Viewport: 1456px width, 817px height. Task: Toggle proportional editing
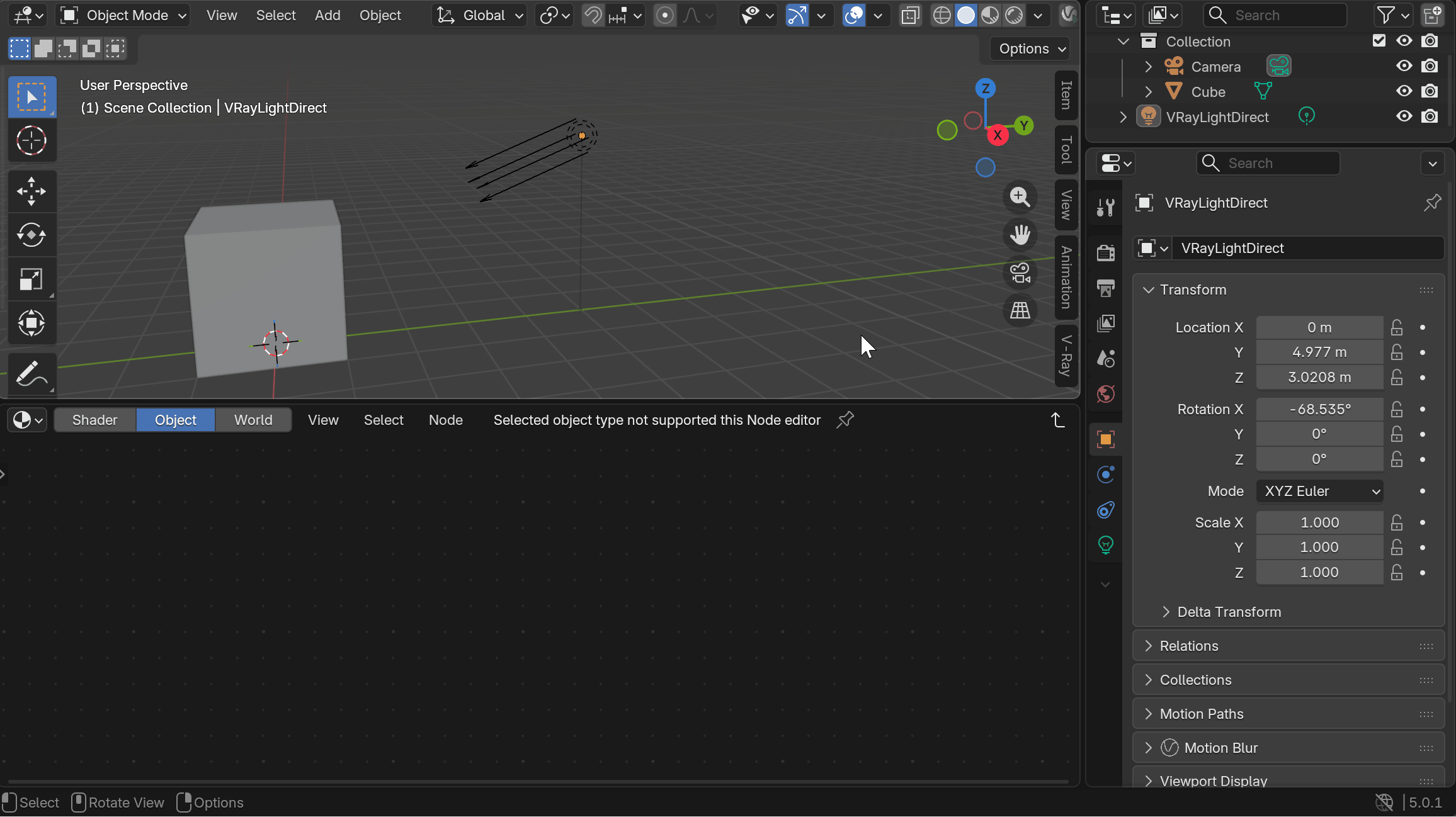(664, 15)
